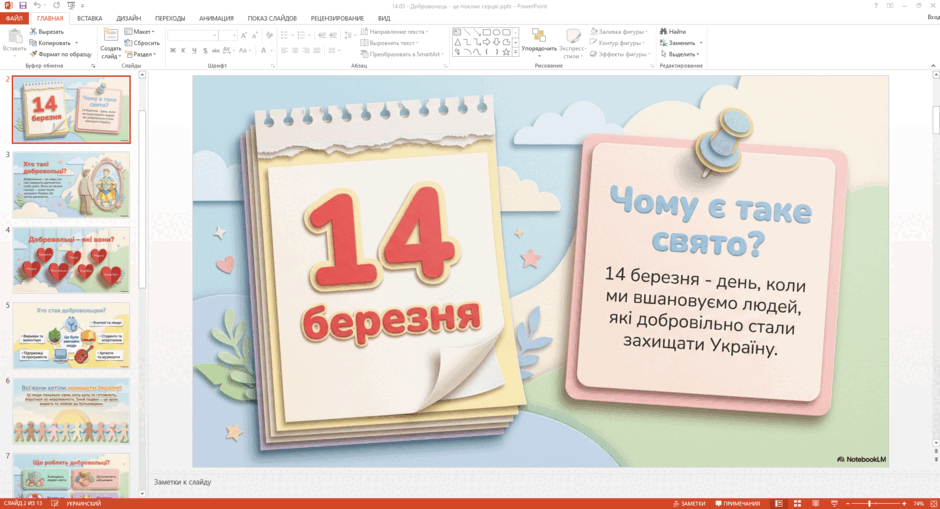Open Направление текста dropdown
This screenshot has width=940, height=509.
click(x=394, y=31)
